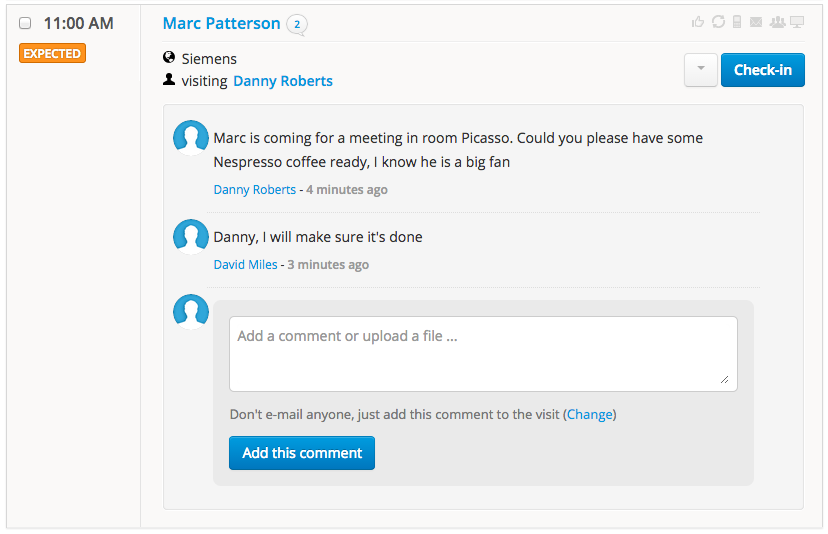Click the orange EXPECTED status badge

tap(52, 53)
